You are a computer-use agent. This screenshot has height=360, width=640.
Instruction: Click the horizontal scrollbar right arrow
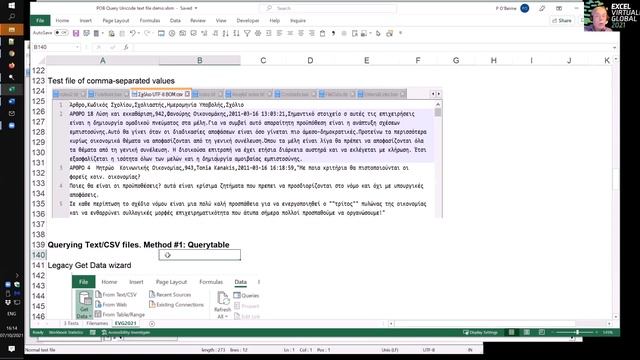(609, 324)
